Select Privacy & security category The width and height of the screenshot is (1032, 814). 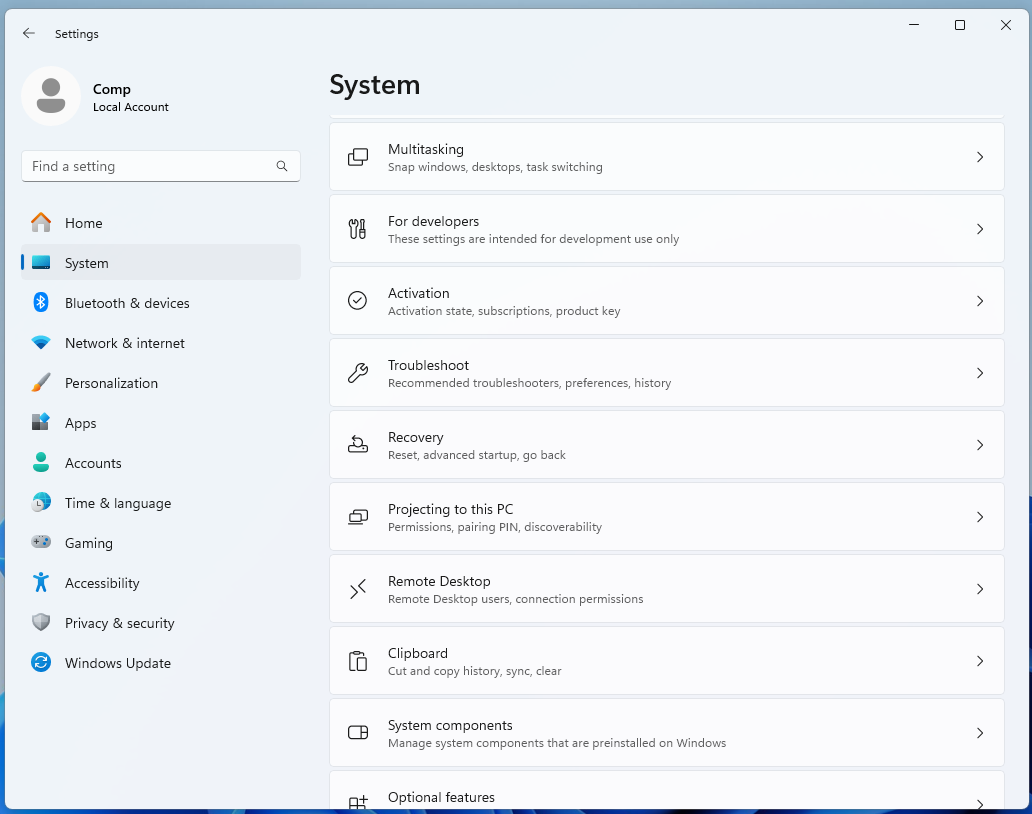pyautogui.click(x=161, y=623)
